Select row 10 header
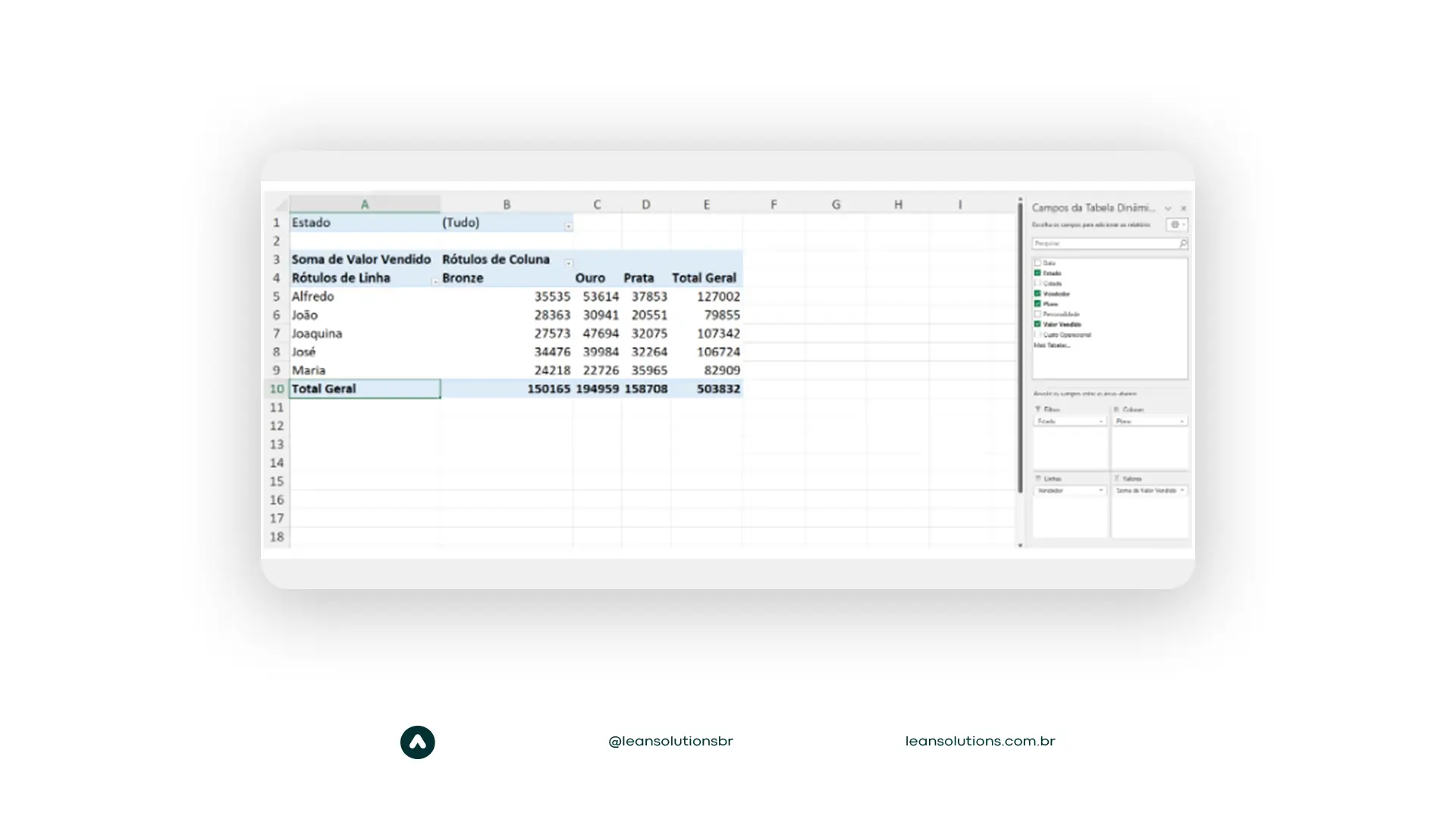This screenshot has height=819, width=1456. [x=276, y=389]
